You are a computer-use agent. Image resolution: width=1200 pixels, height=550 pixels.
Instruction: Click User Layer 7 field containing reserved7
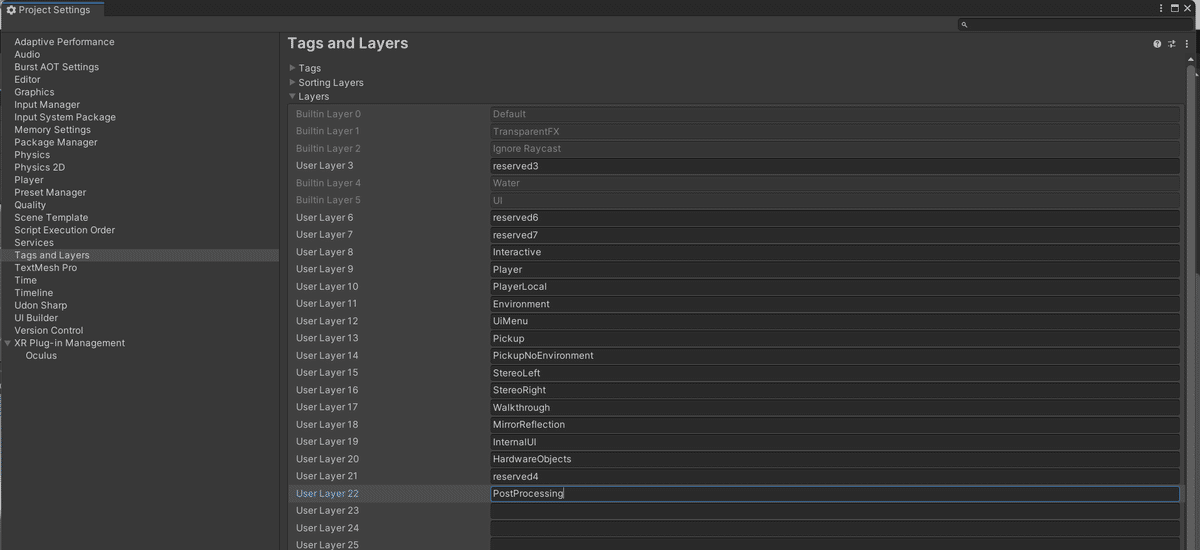(x=835, y=235)
